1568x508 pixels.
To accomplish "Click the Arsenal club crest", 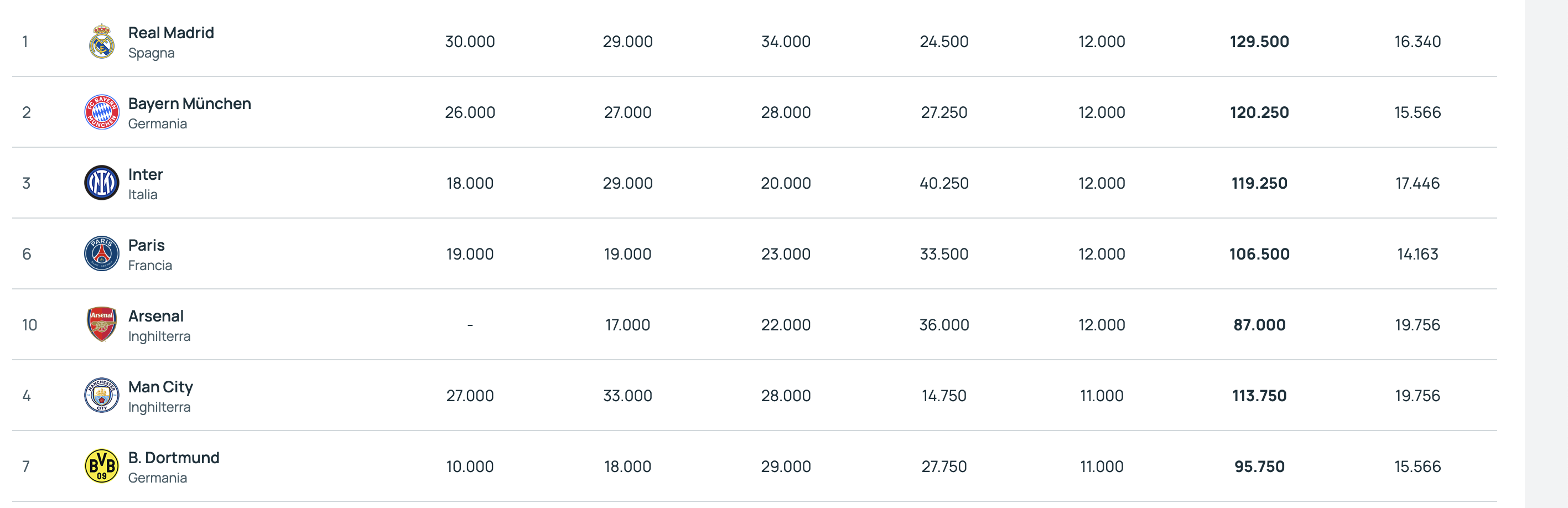I will pyautogui.click(x=102, y=324).
